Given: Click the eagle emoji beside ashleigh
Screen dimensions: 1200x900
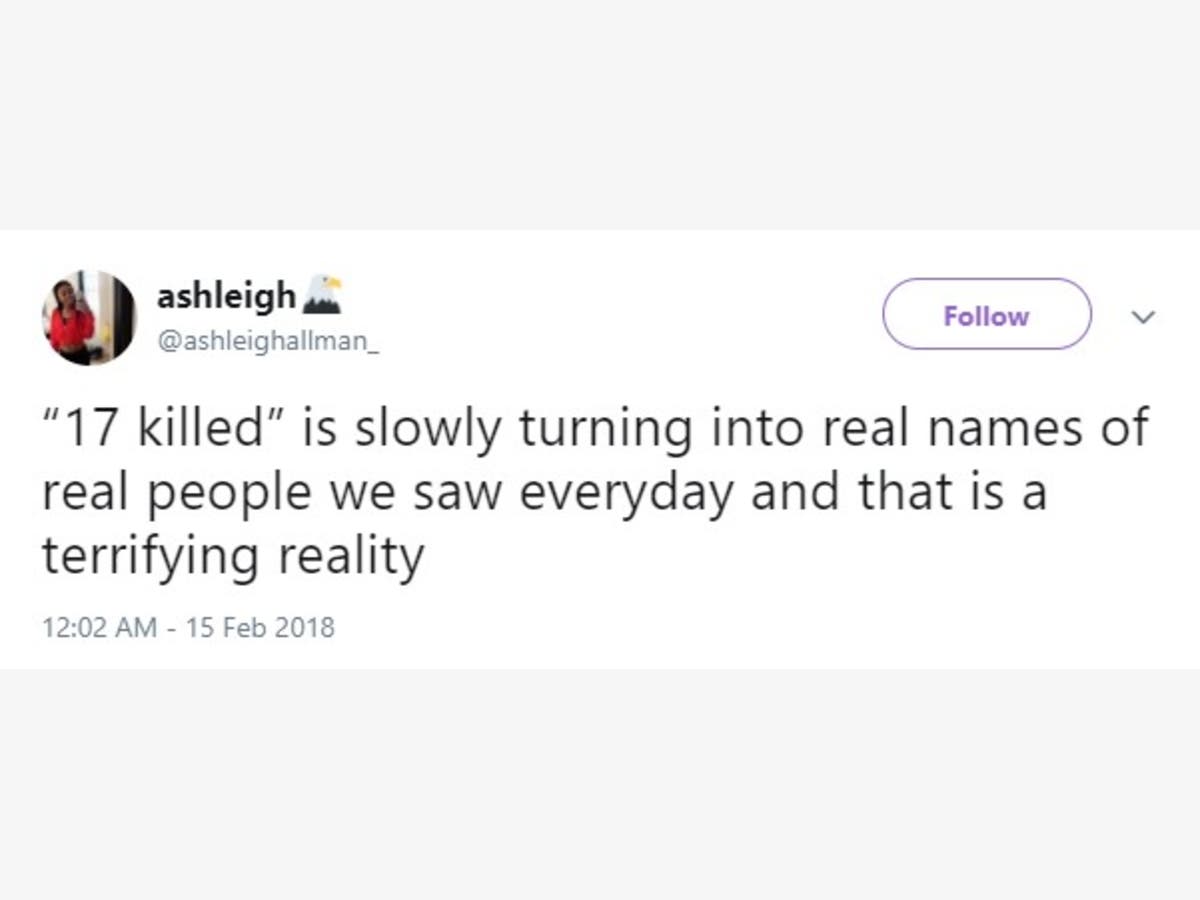Looking at the screenshot, I should pos(322,294).
